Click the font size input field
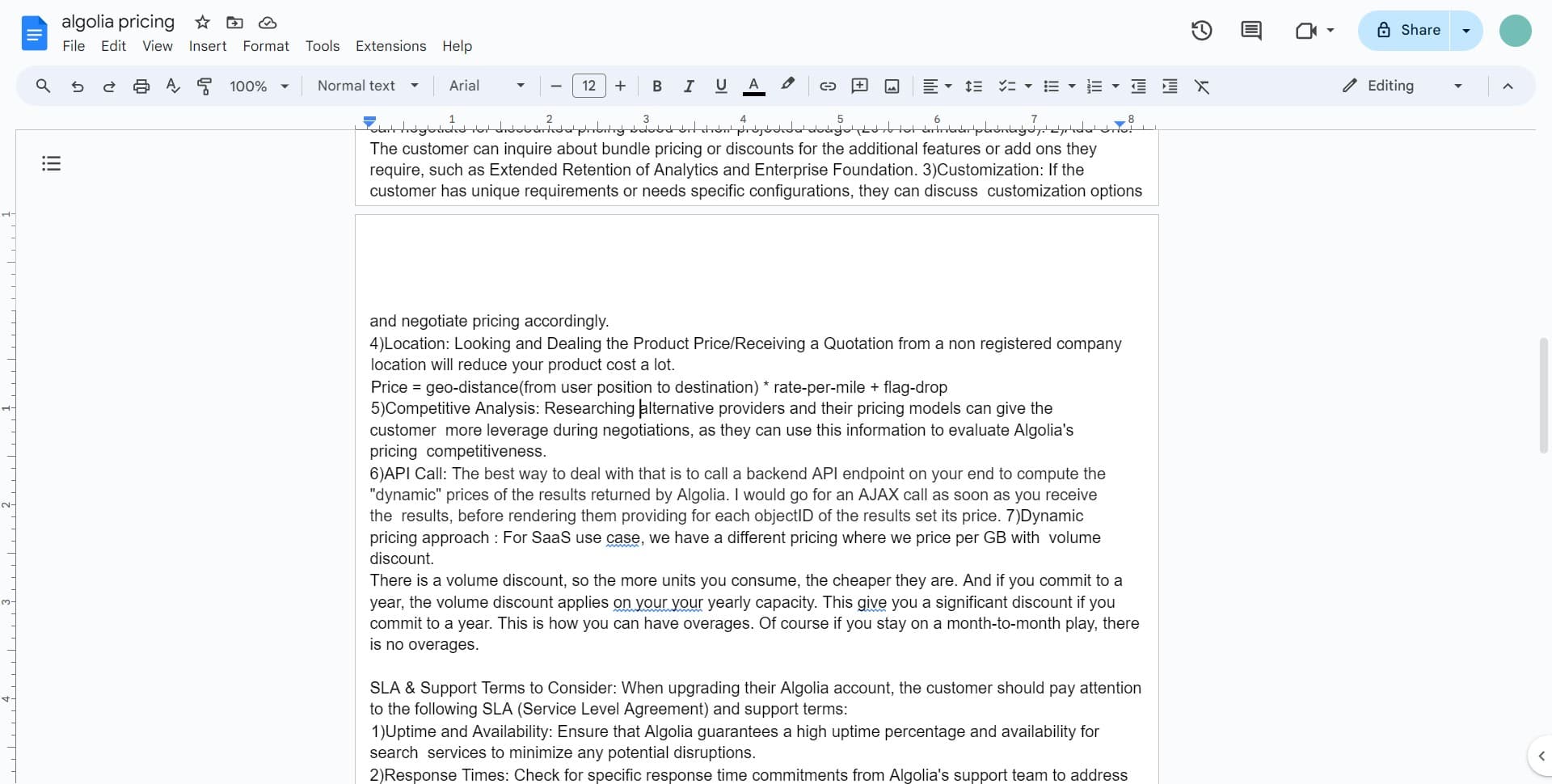This screenshot has width=1552, height=784. pos(588,86)
